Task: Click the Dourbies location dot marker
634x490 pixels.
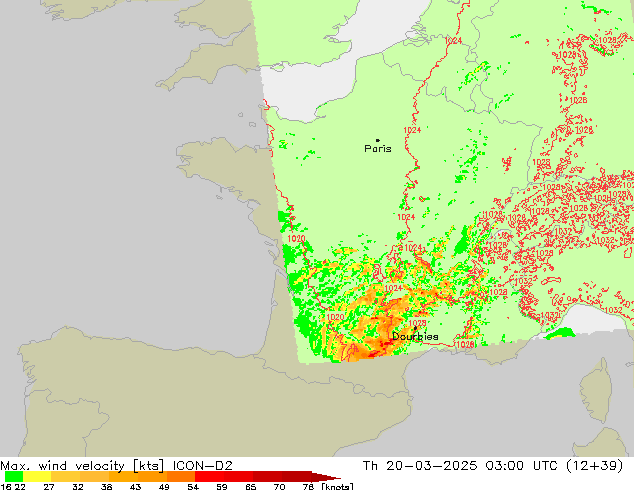Action: (415, 328)
